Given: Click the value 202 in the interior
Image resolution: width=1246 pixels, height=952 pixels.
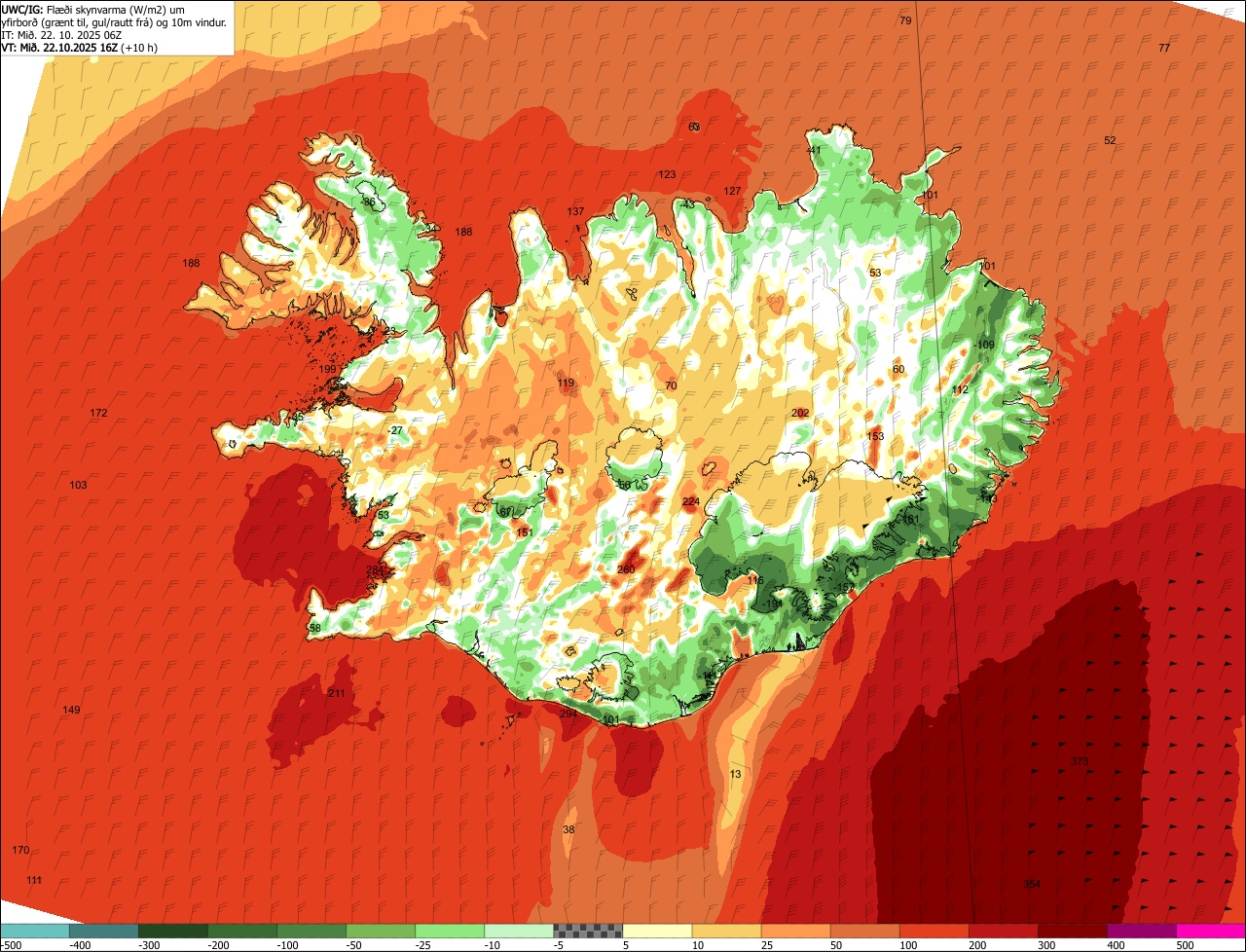Looking at the screenshot, I should pos(800,413).
